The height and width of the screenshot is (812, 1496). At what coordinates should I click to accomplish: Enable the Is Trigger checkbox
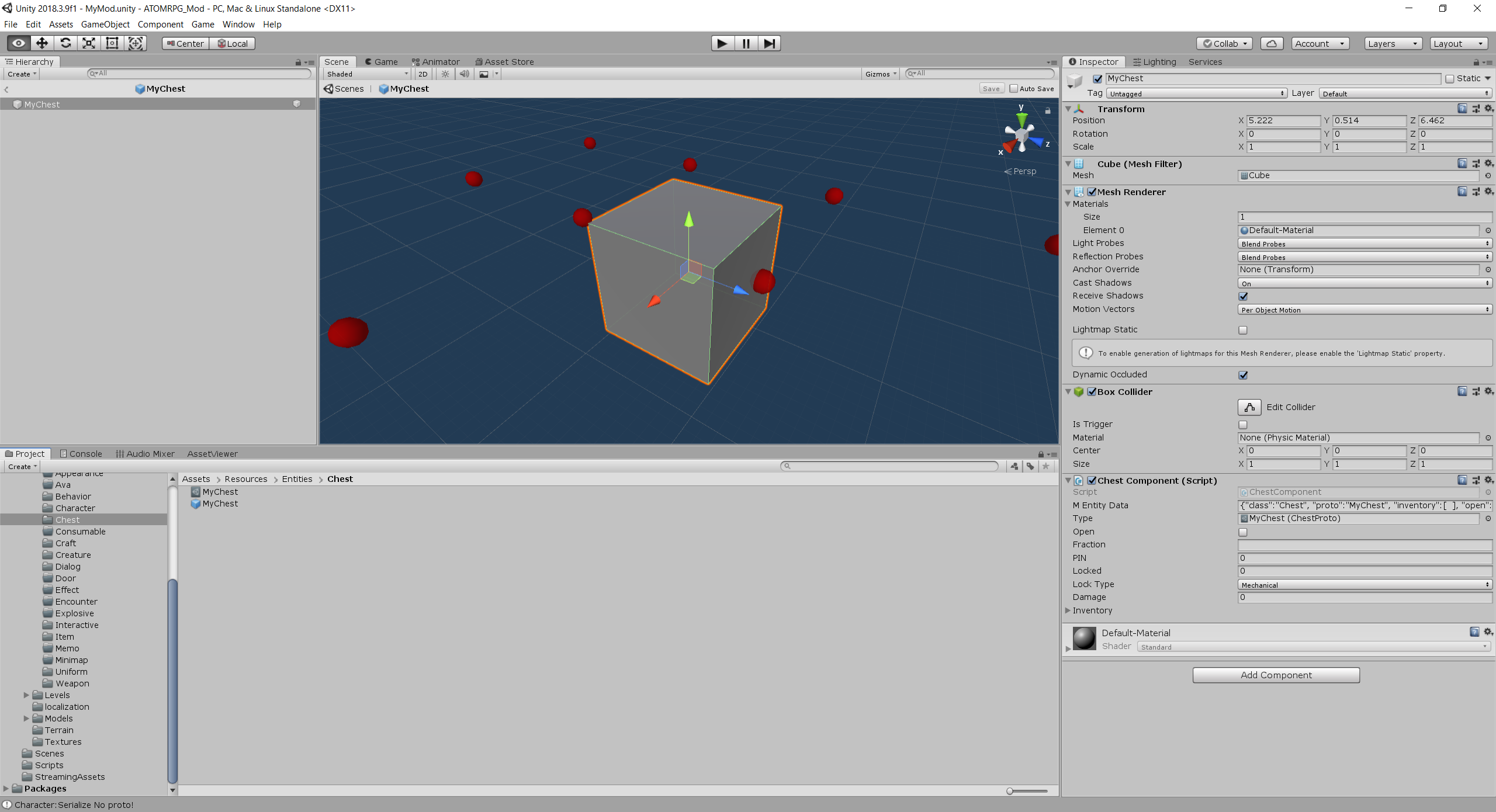point(1243,425)
